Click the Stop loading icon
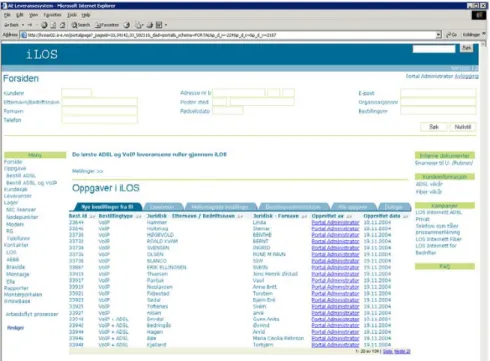This screenshot has height=361, width=490. point(44,25)
